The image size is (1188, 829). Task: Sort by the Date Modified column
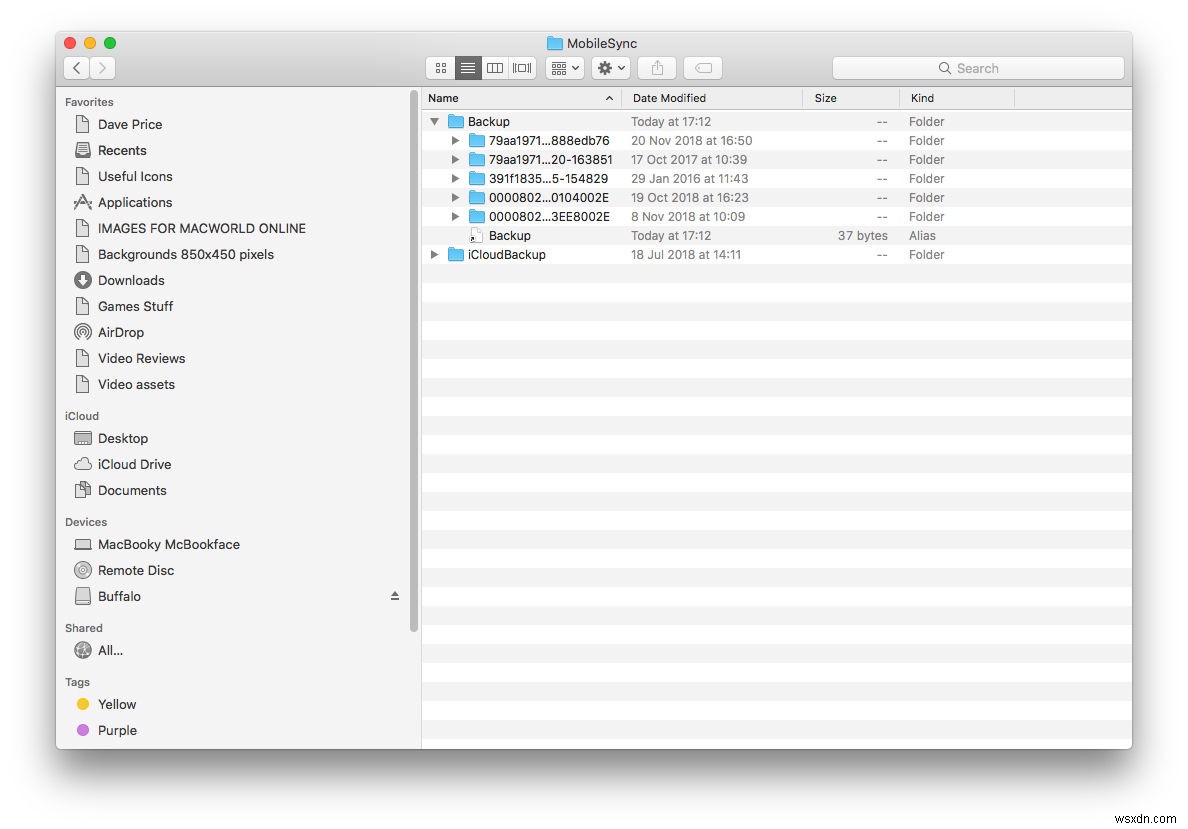668,98
